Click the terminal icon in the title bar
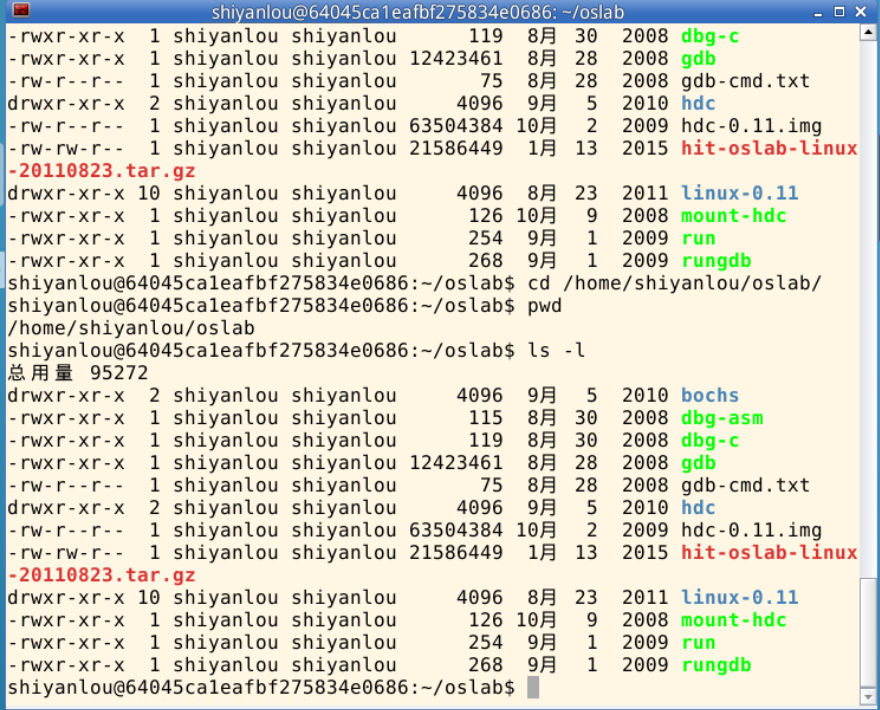 [20, 11]
